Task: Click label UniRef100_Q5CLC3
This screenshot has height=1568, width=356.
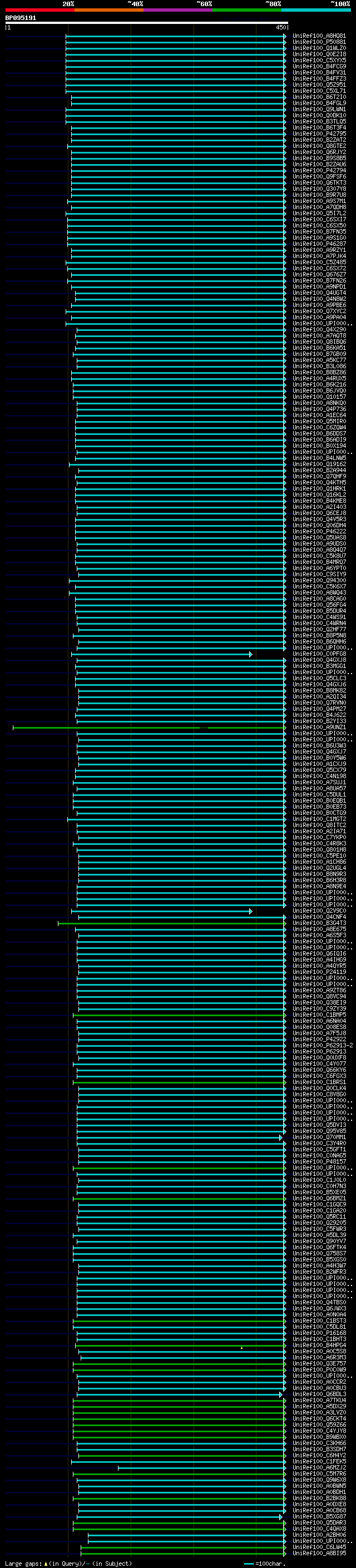Action: (x=319, y=679)
